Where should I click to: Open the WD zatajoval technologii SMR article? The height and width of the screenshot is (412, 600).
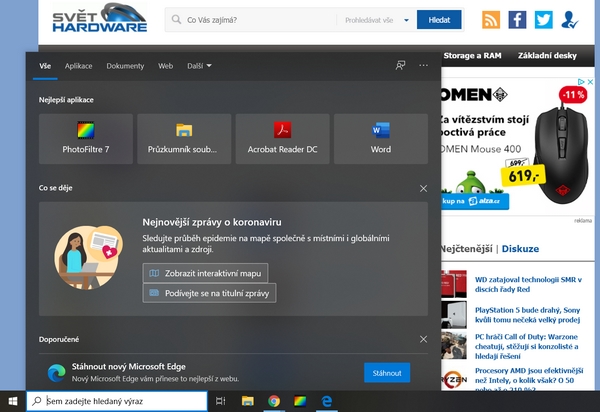(528, 284)
